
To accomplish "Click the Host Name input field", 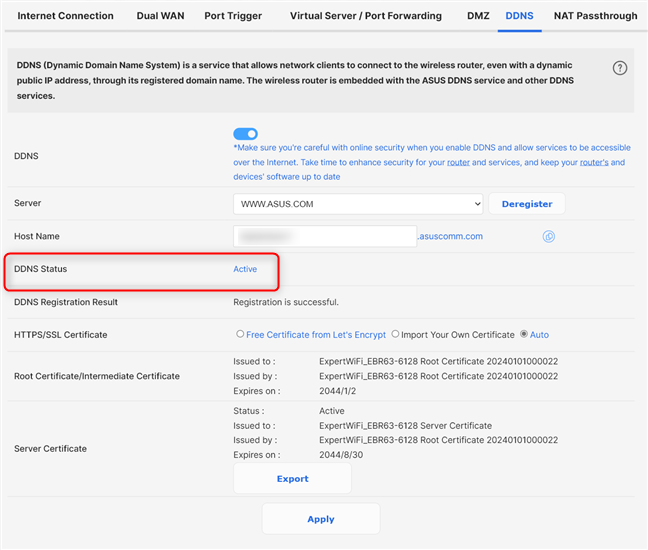I will [x=324, y=237].
